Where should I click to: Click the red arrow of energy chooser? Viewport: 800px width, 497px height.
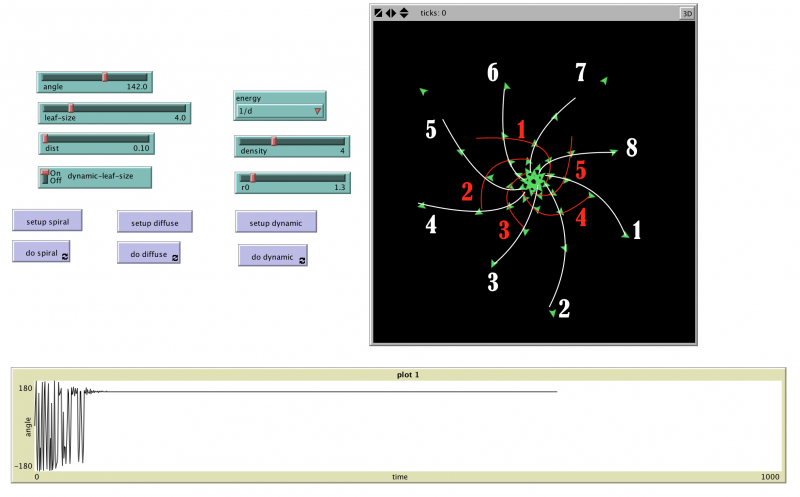coord(317,111)
